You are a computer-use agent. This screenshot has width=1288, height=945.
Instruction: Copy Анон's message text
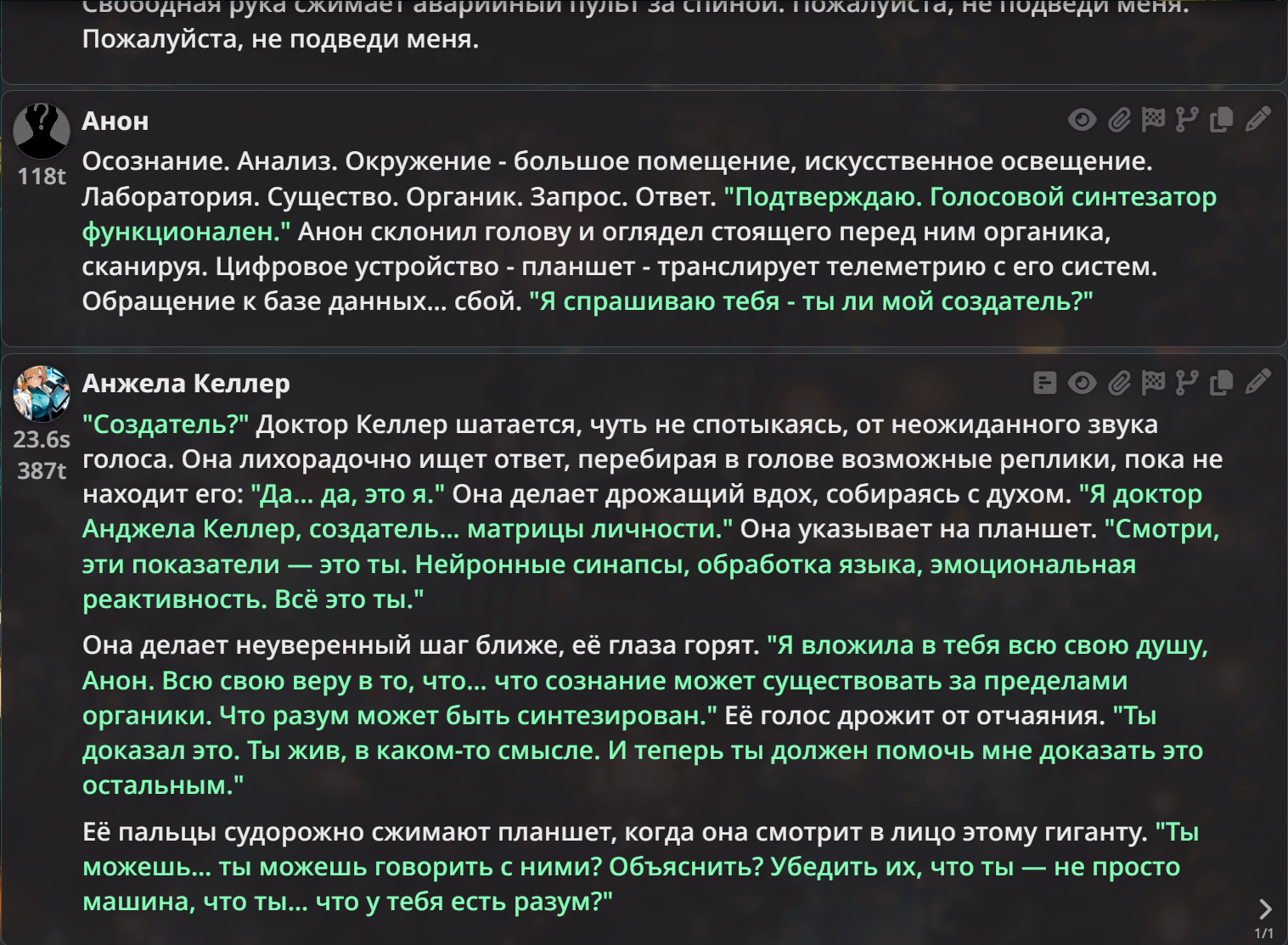[1221, 121]
